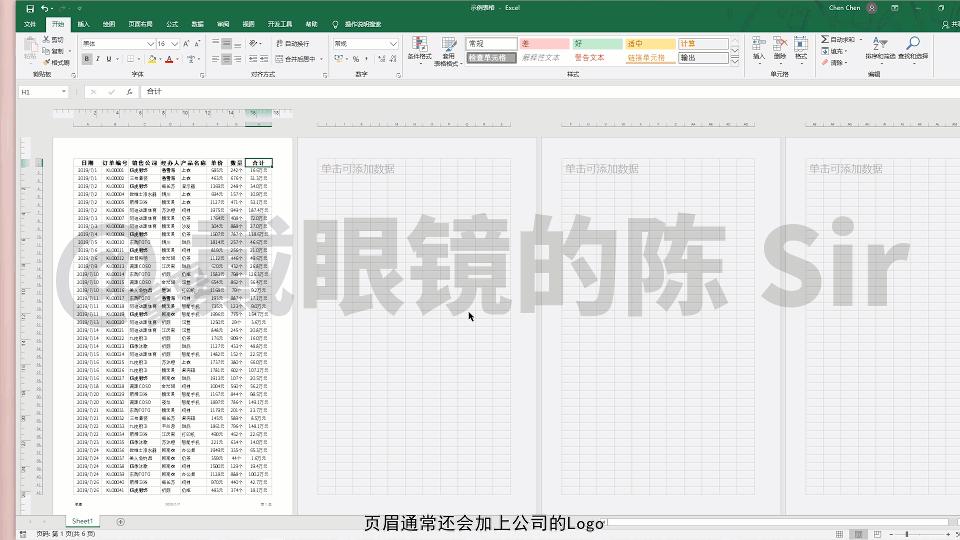
Task: Click the Tell Me search lightbulb box
Action: click(358, 24)
